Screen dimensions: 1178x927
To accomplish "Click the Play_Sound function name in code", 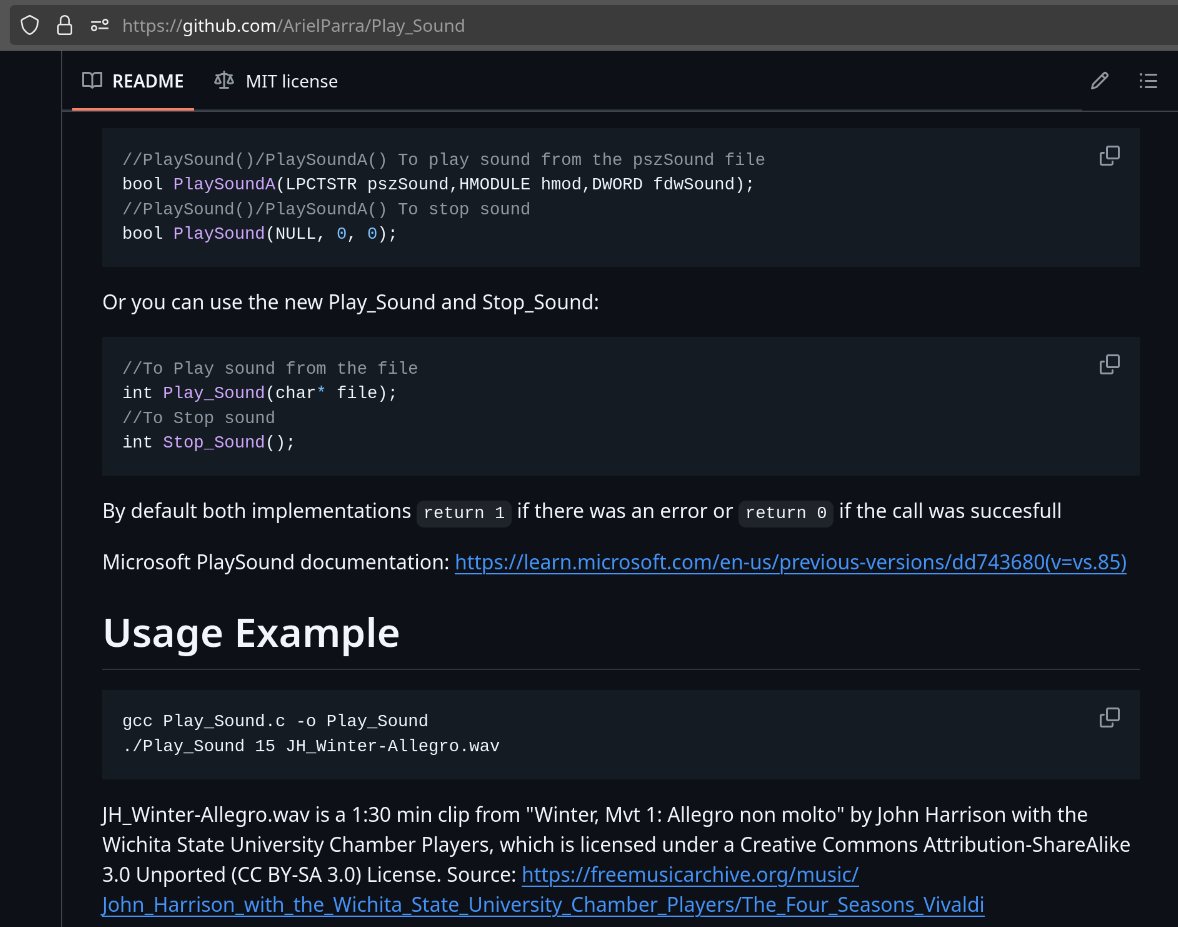I will pos(213,393).
